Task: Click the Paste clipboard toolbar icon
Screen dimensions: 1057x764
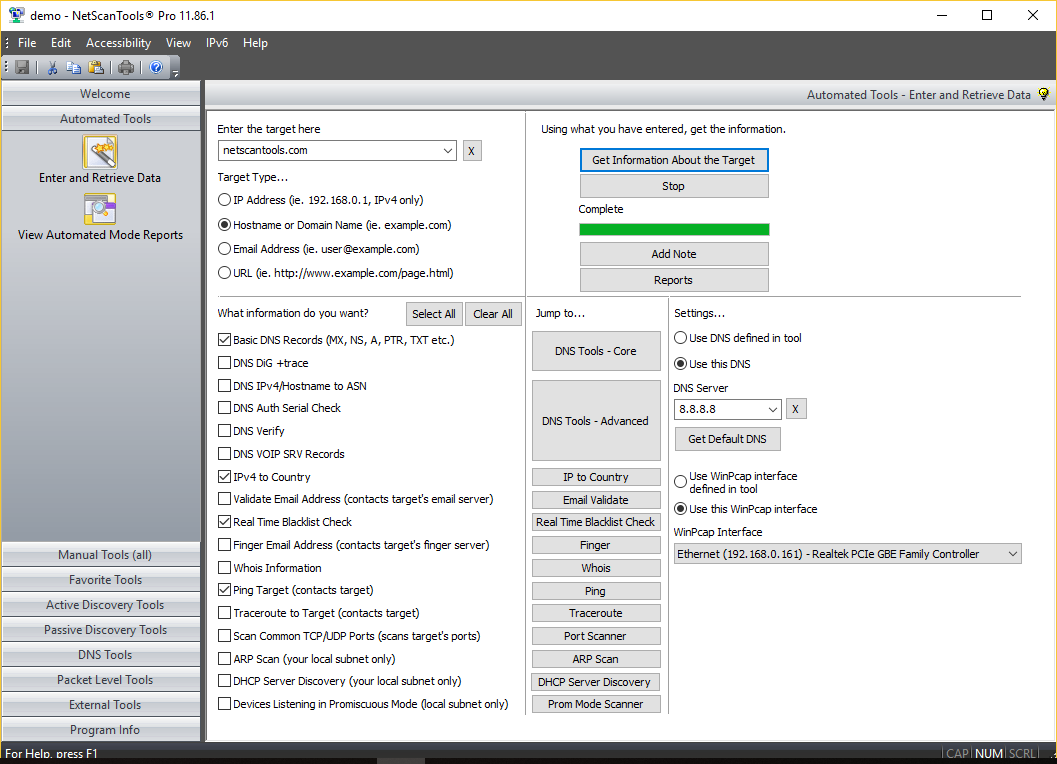Action: pyautogui.click(x=96, y=67)
